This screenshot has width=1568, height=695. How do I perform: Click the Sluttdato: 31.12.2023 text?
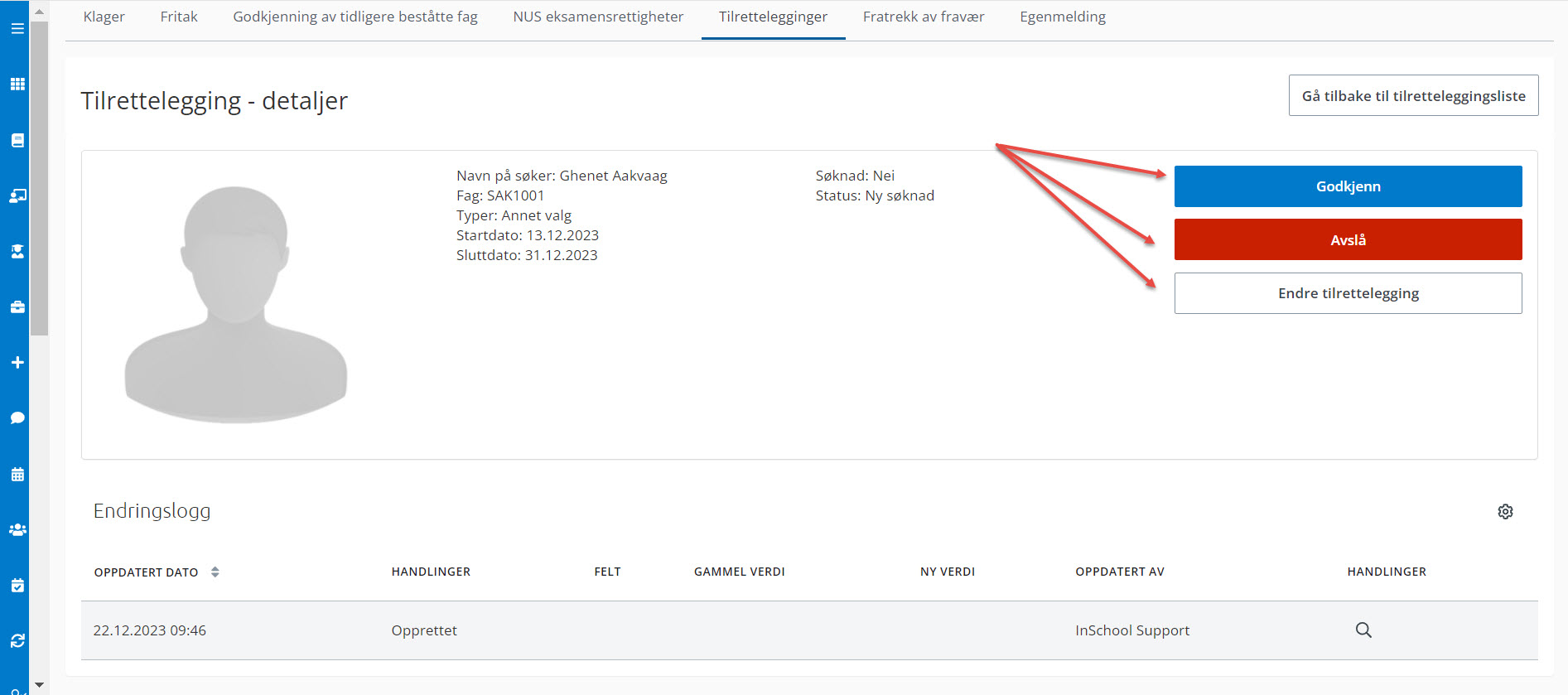click(527, 255)
